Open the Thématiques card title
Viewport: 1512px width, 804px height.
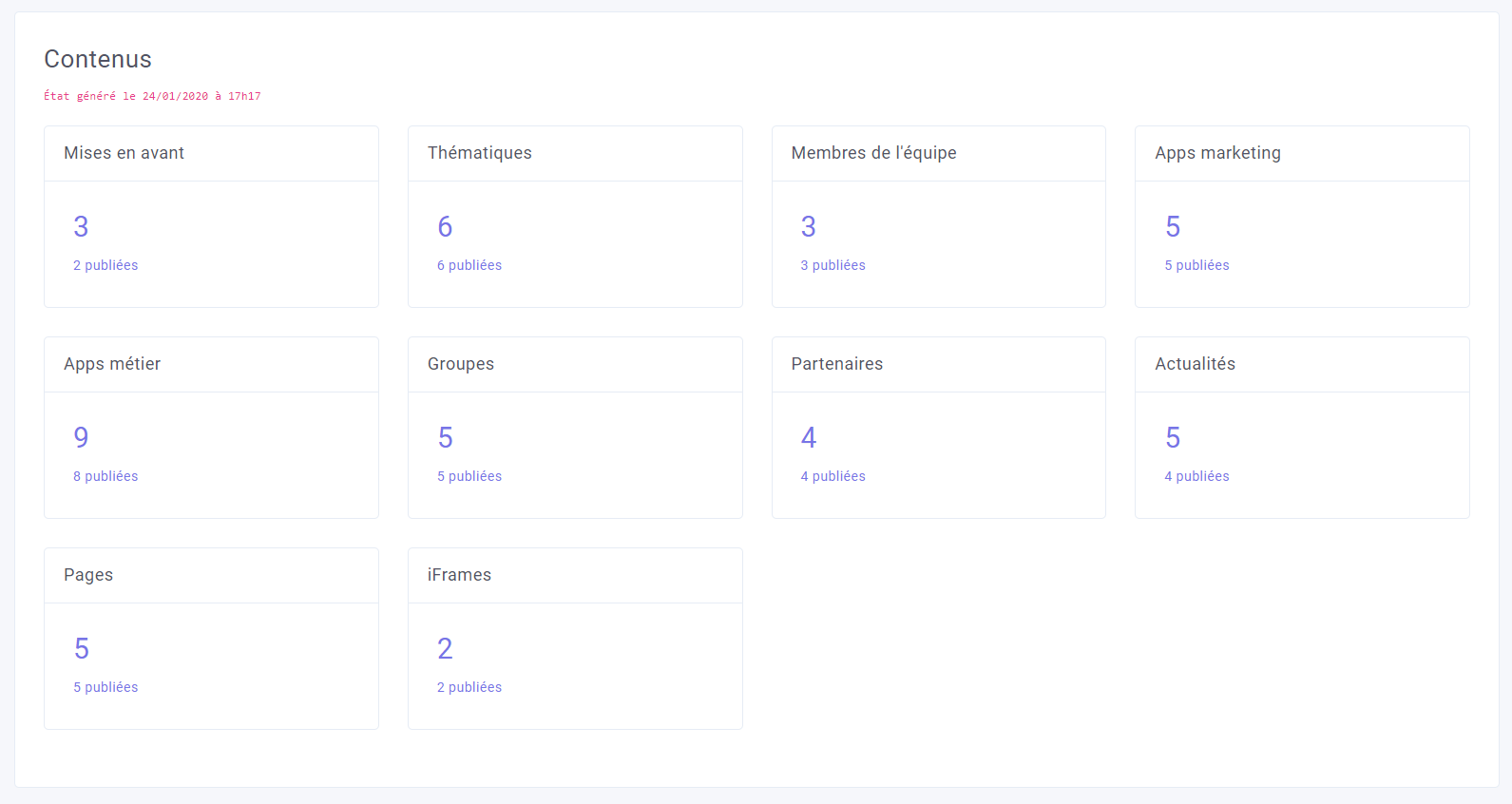pos(480,153)
